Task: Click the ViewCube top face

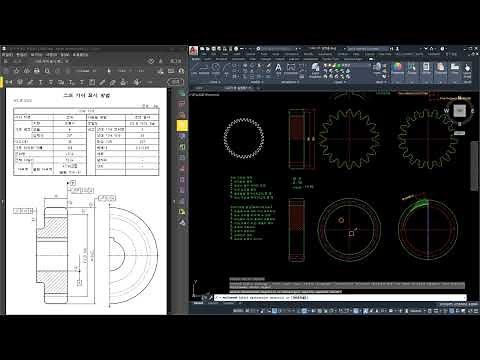Action: 460,110
